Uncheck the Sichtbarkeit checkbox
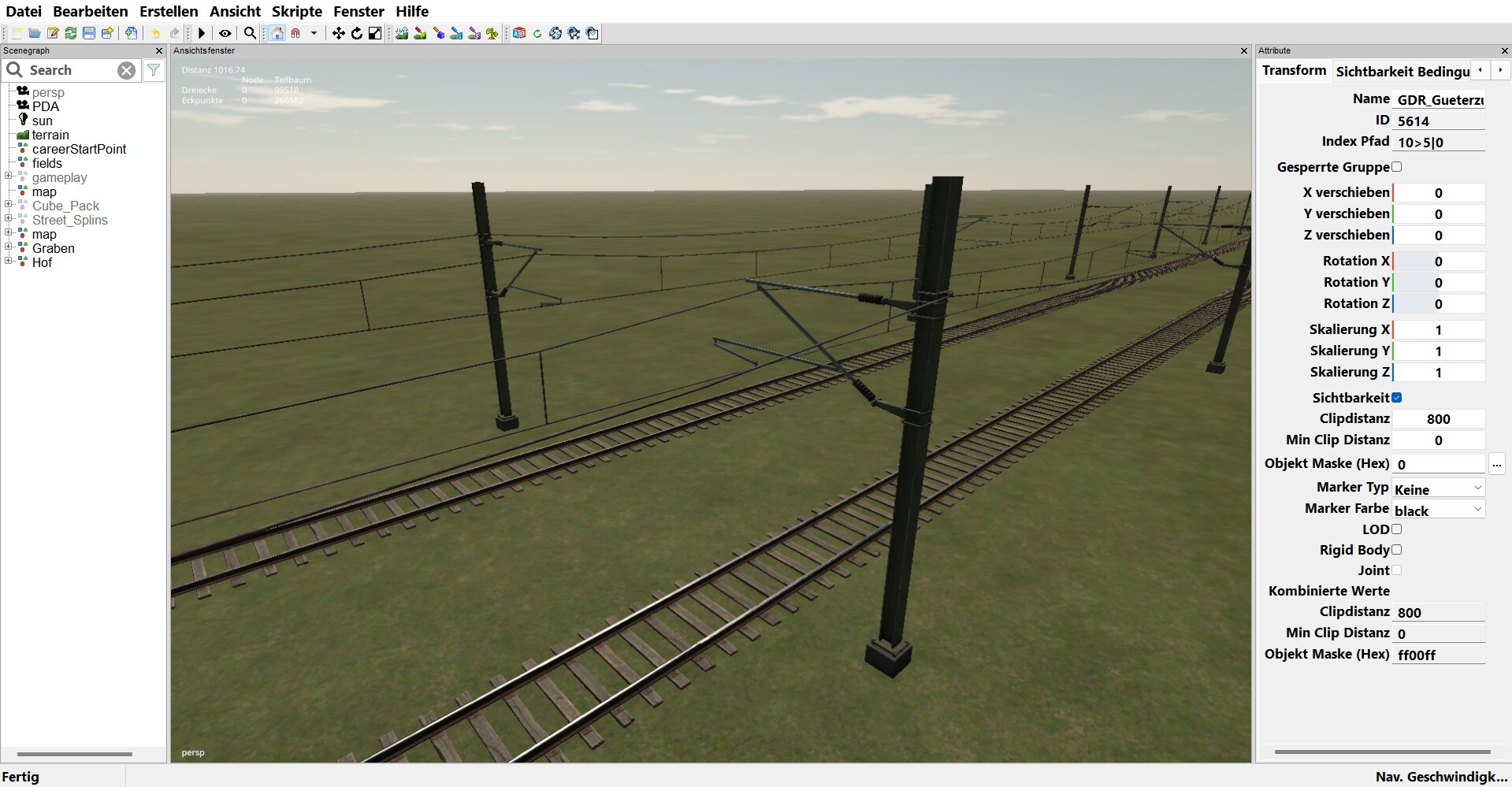This screenshot has height=787, width=1512. coord(1397,398)
